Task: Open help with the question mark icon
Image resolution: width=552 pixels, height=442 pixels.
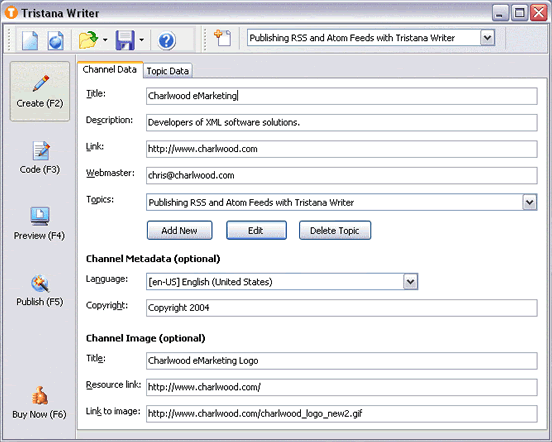Action: [x=167, y=40]
